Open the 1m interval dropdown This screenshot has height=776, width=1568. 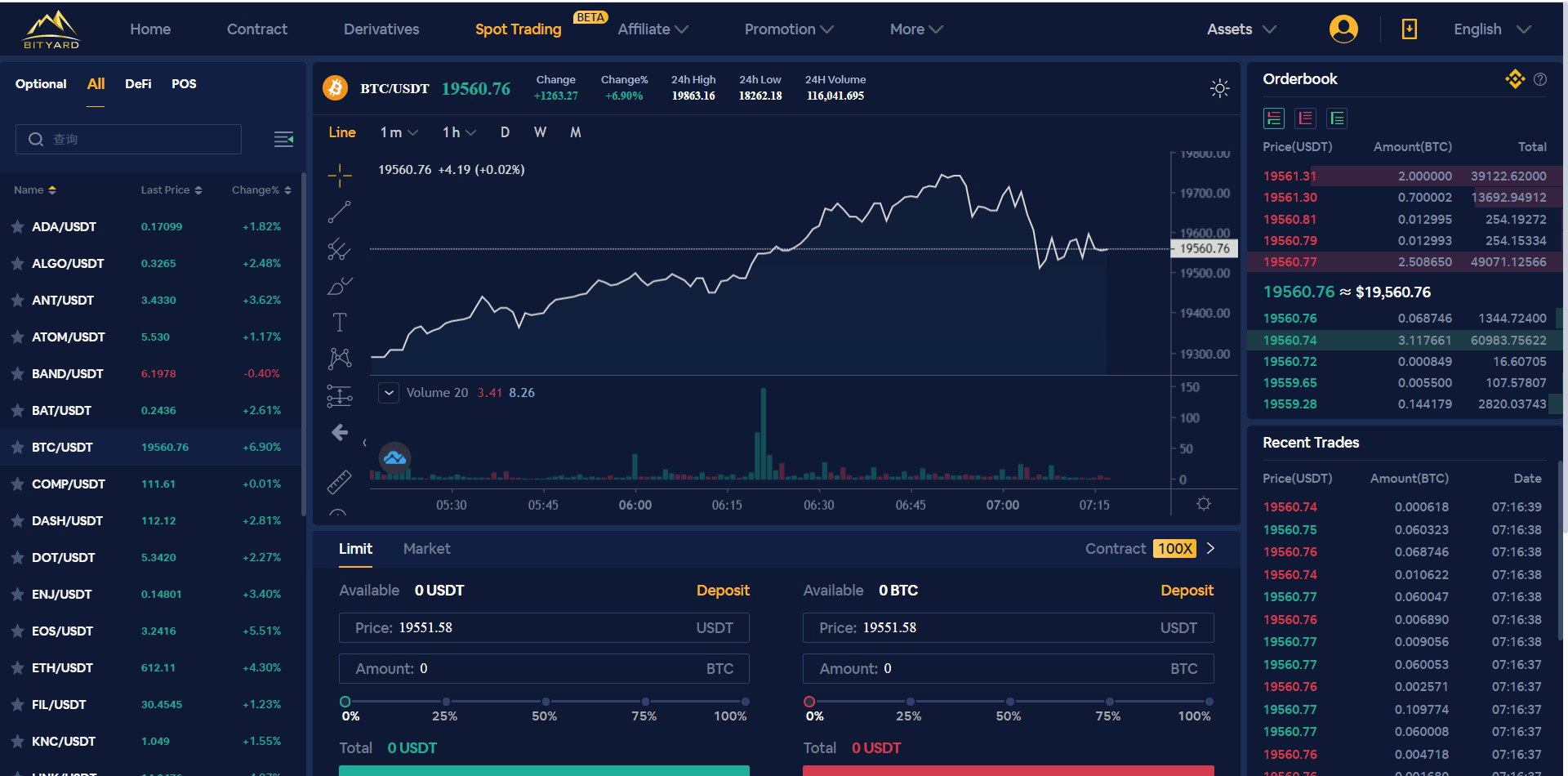[399, 132]
